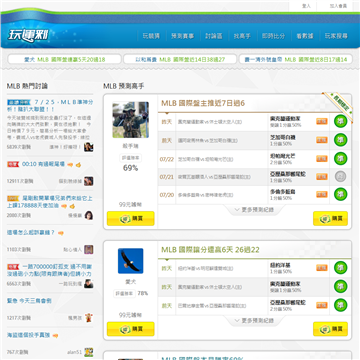Click alan51's small avatar icon
This screenshot has height=360, width=360.
click(x=88, y=352)
